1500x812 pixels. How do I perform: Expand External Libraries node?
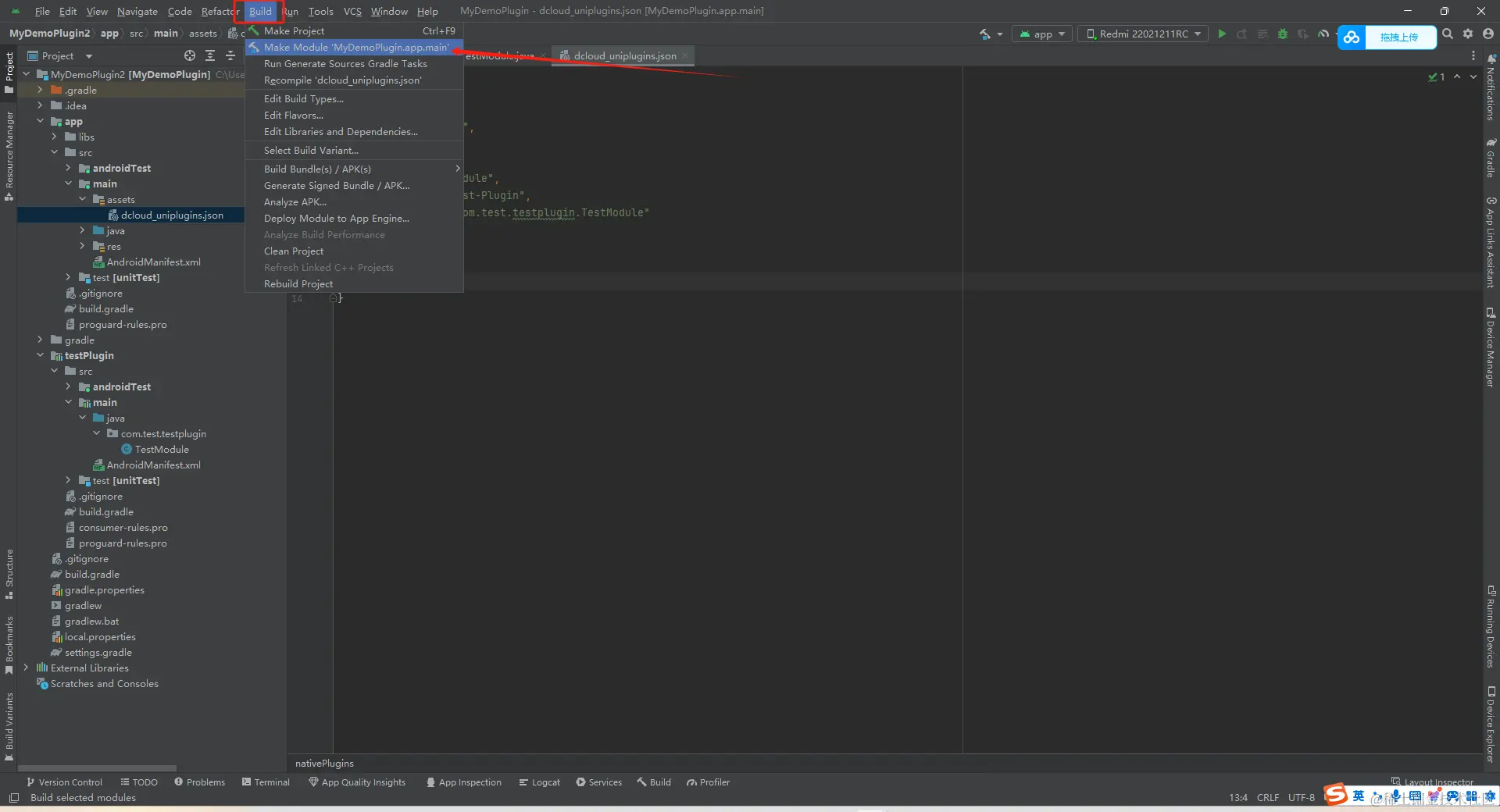point(26,668)
